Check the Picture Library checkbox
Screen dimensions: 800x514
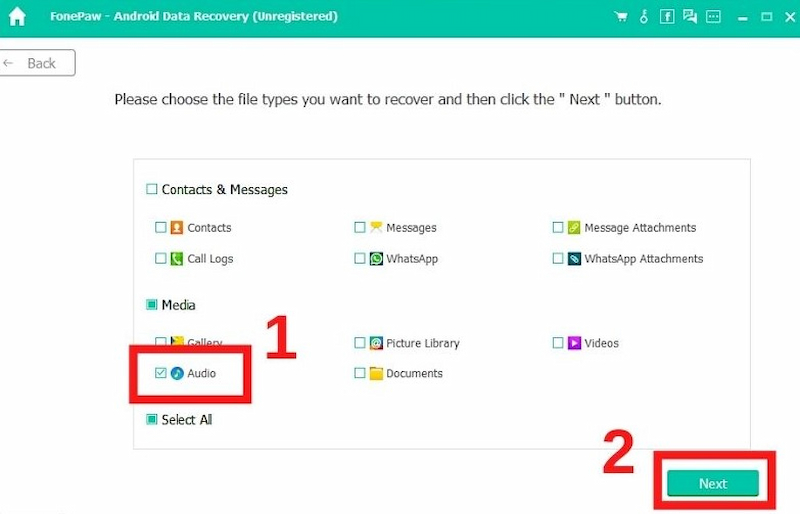point(360,342)
